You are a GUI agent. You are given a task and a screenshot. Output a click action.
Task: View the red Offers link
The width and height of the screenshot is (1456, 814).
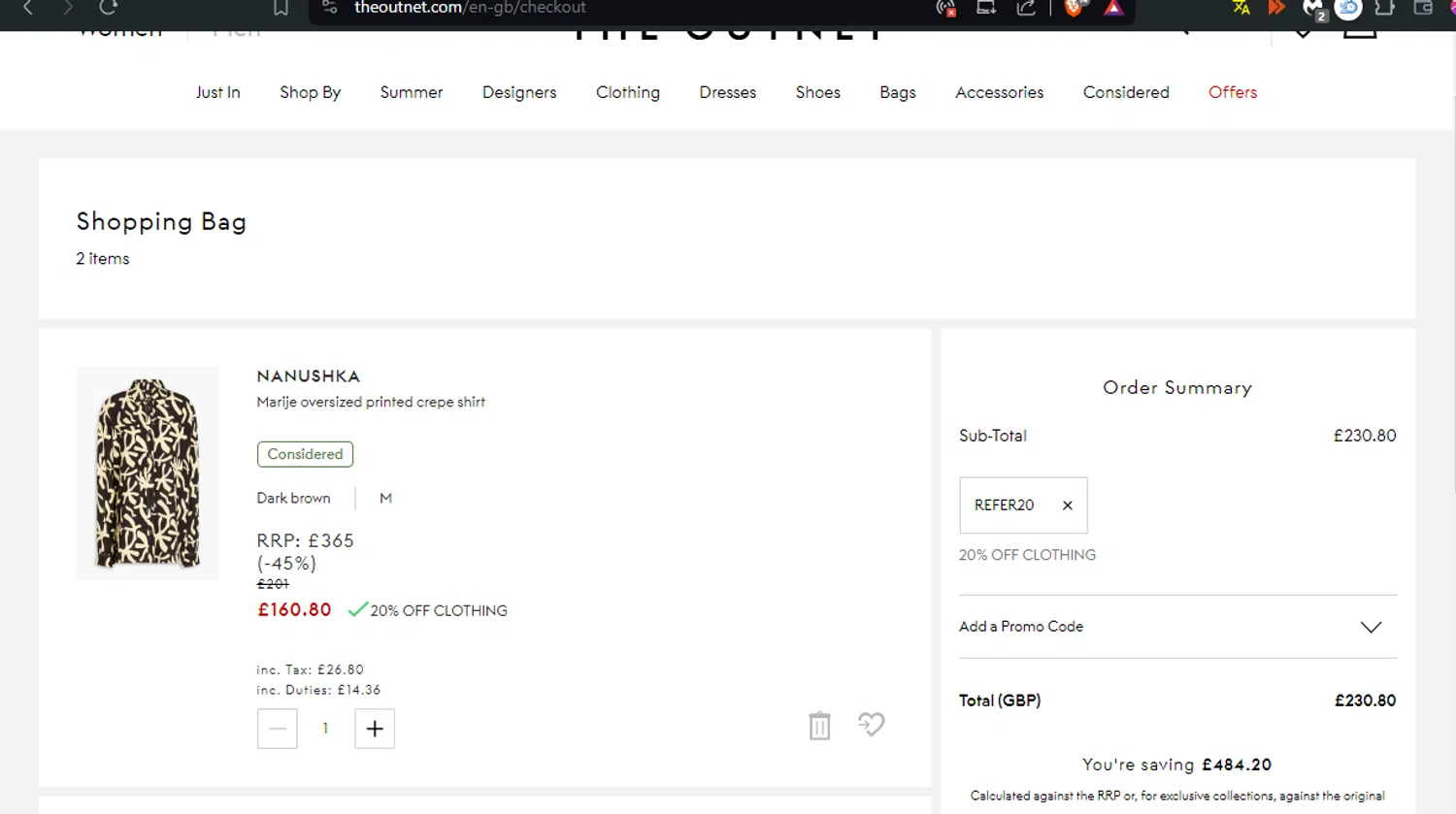click(x=1233, y=92)
